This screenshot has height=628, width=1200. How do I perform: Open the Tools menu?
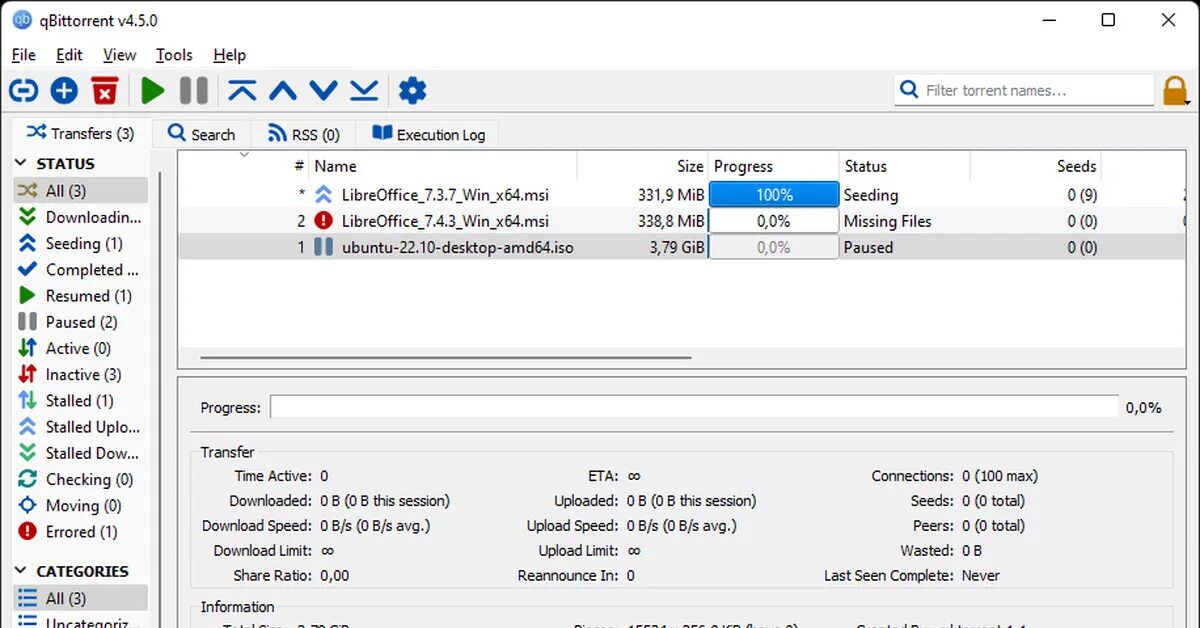coord(174,55)
